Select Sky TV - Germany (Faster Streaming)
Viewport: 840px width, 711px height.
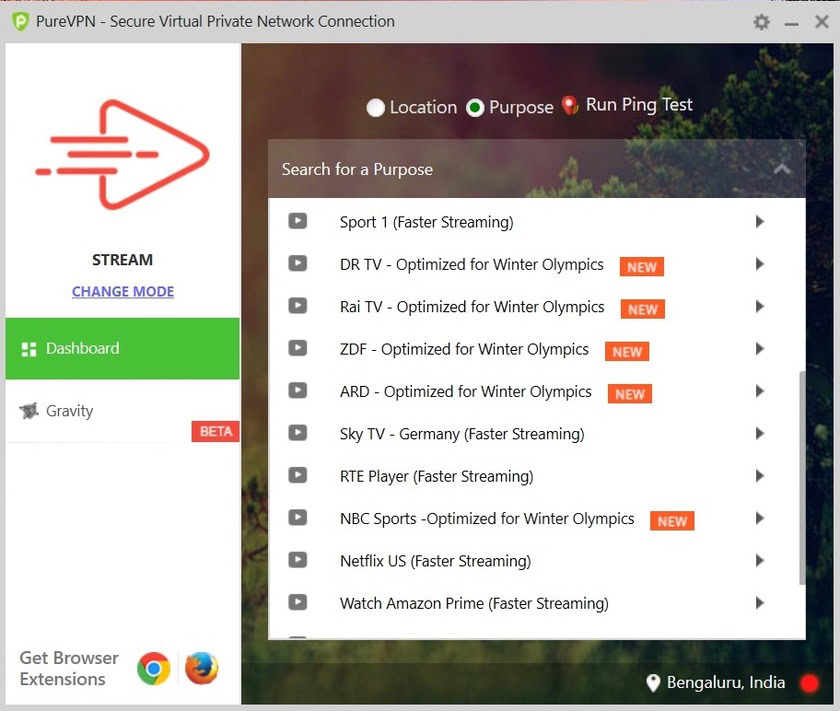click(x=462, y=433)
